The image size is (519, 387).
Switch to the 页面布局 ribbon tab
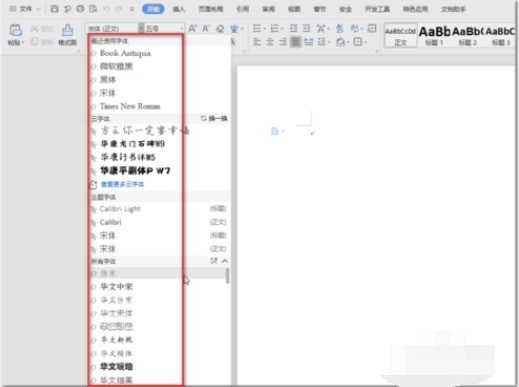[x=211, y=9]
